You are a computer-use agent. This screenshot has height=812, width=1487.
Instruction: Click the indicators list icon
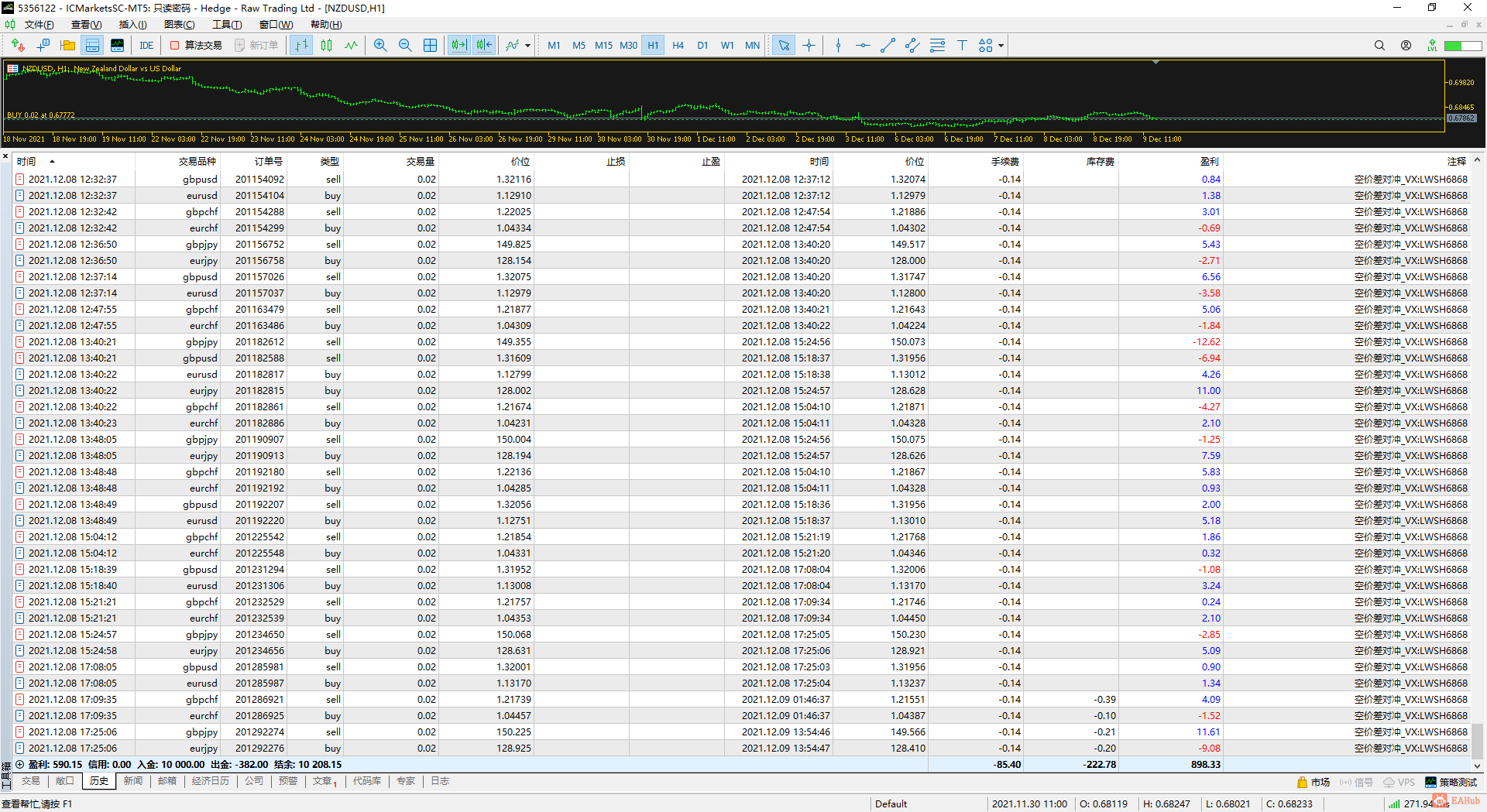point(512,46)
